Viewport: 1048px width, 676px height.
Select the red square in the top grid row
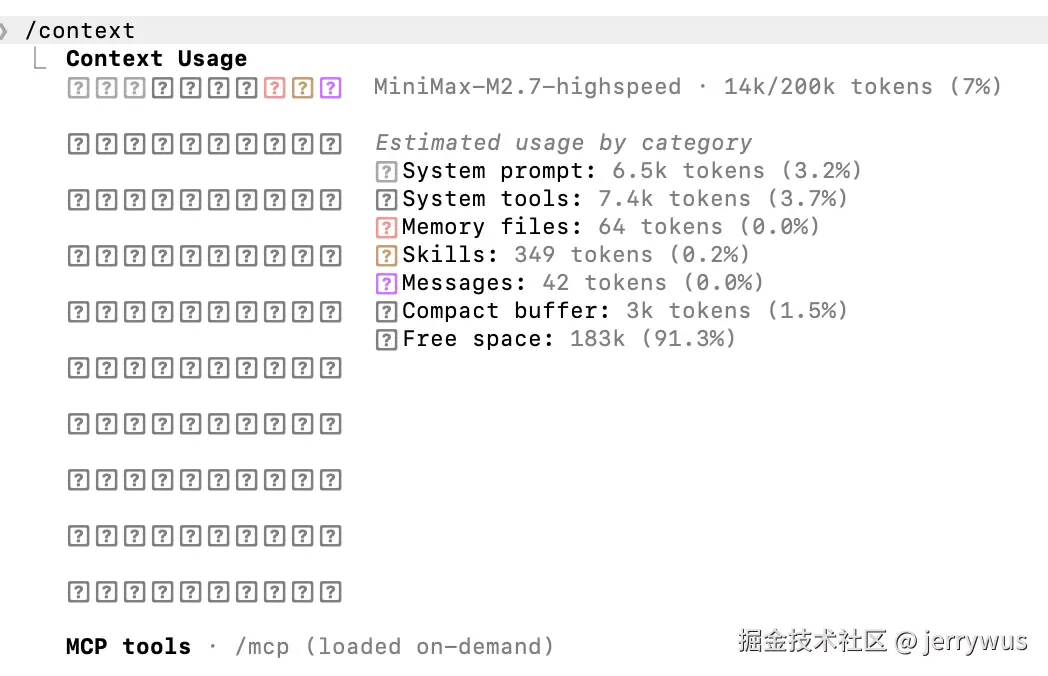click(x=274, y=88)
